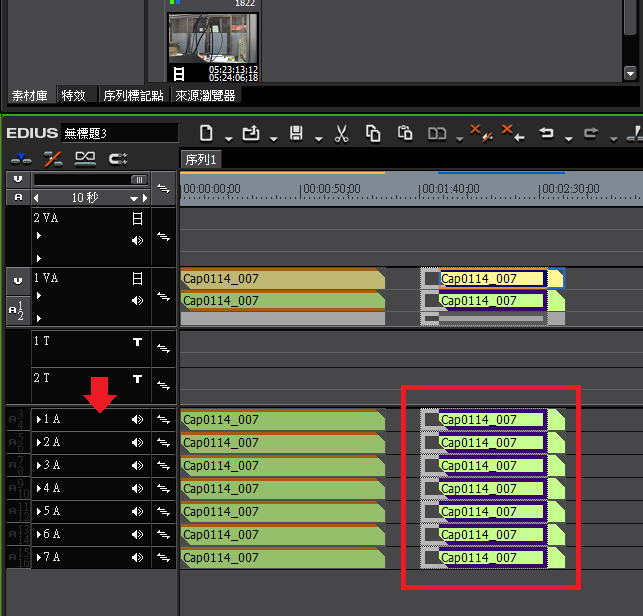Switch to the 特效 tab
643x616 pixels.
click(73, 96)
